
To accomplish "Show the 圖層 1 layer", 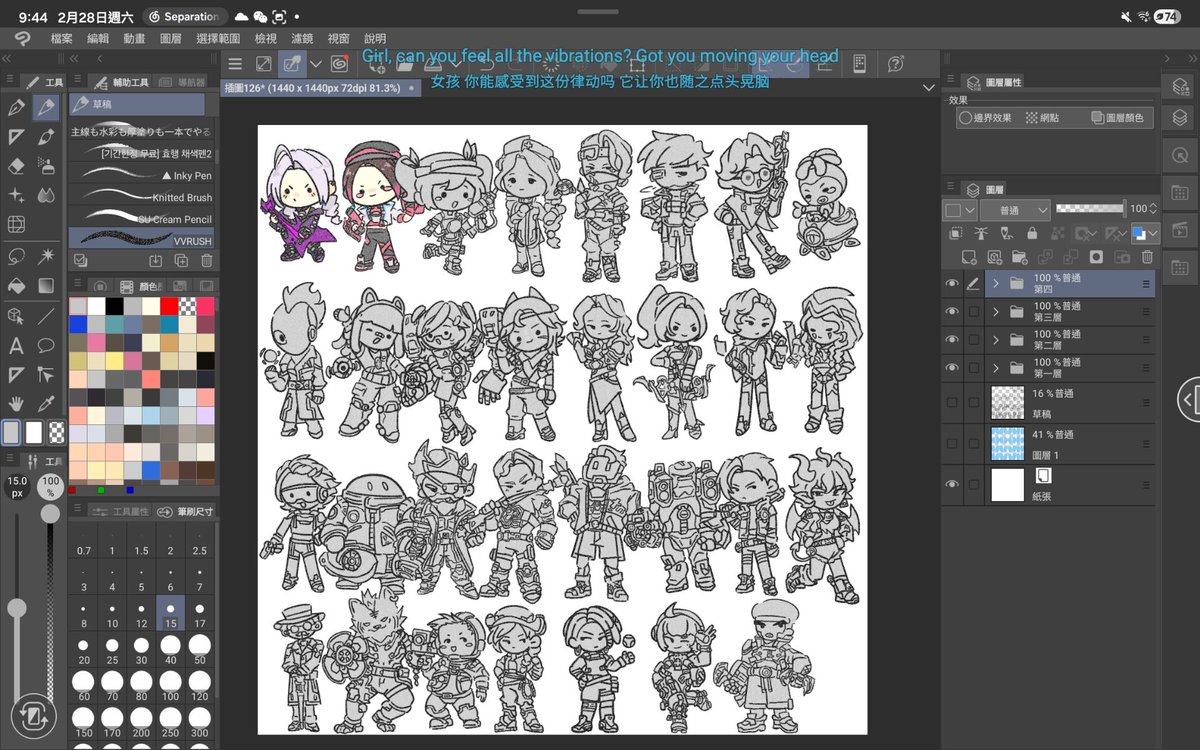I will (x=952, y=443).
